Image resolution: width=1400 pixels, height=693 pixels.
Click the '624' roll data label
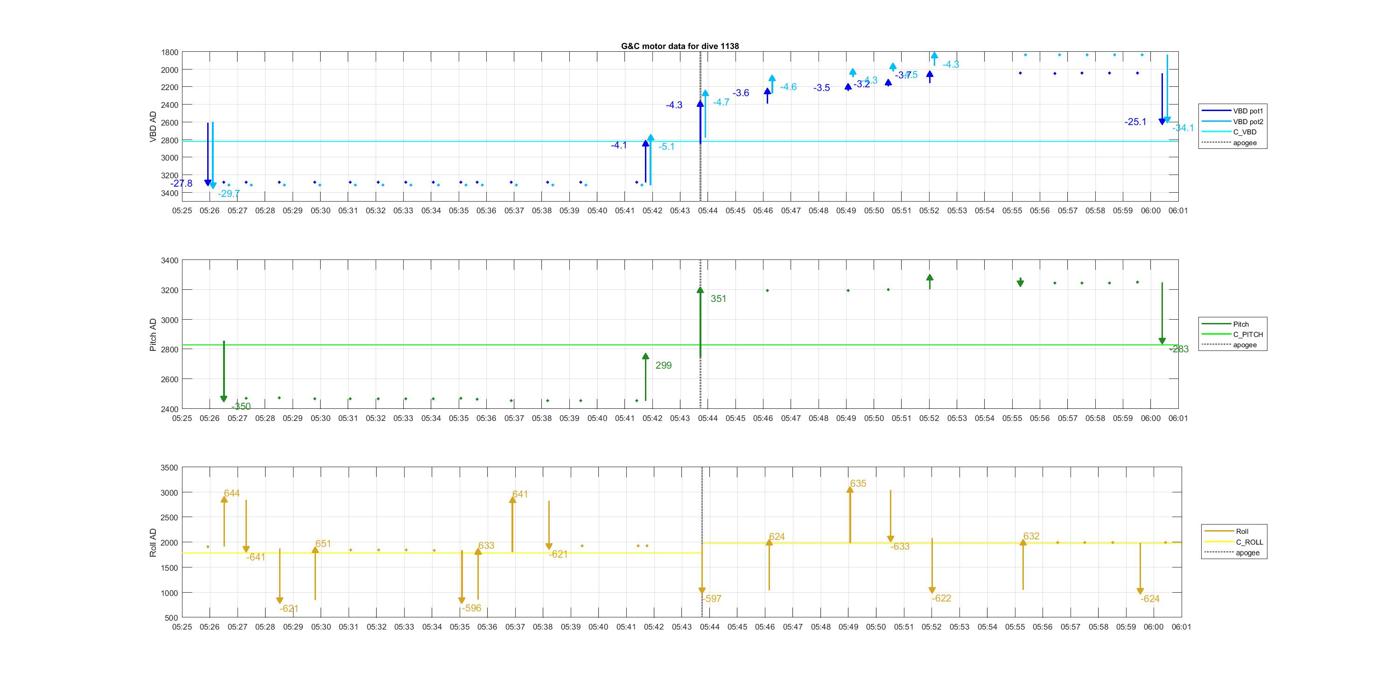[777, 537]
